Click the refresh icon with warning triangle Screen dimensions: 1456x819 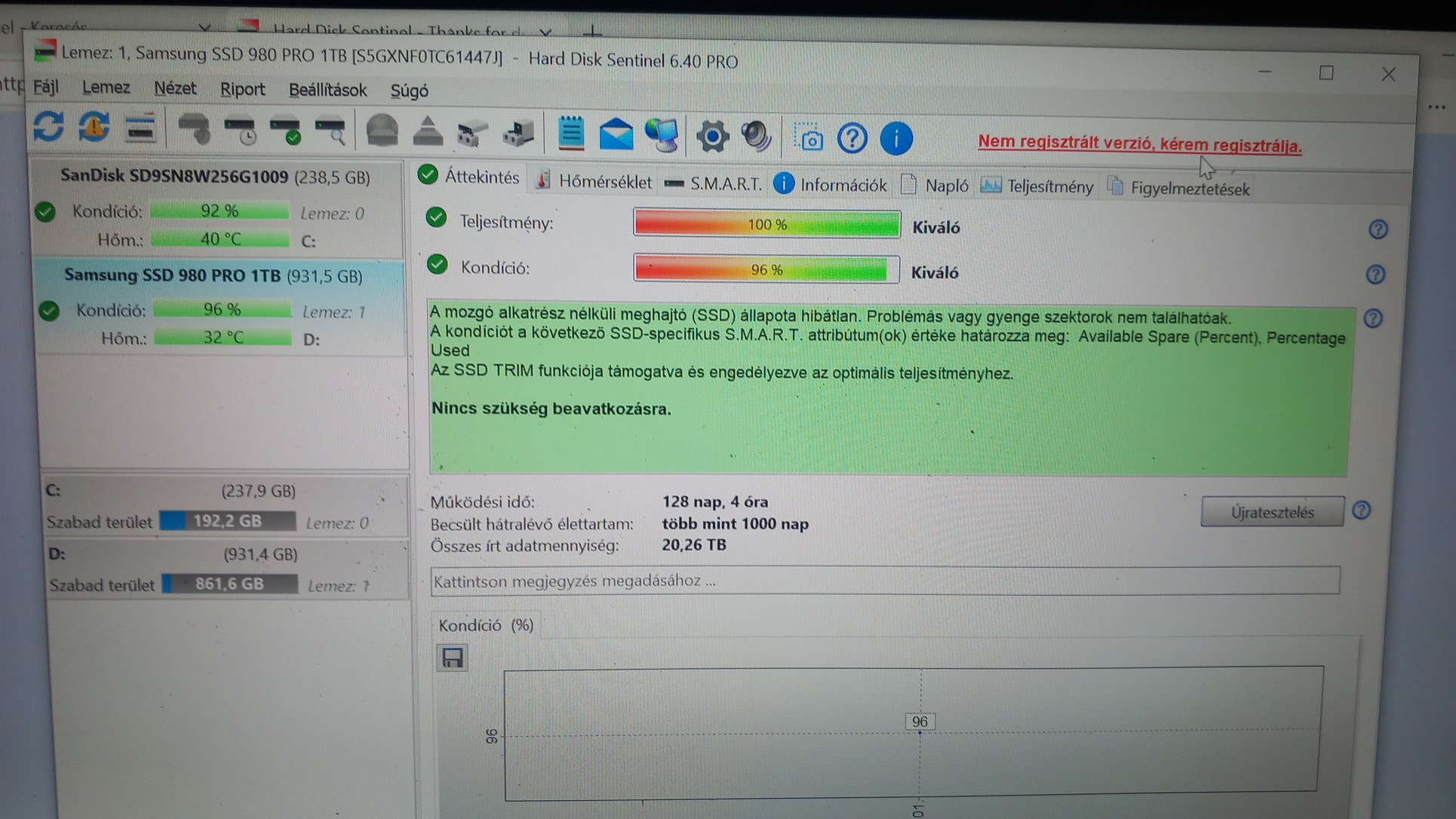pos(94,127)
